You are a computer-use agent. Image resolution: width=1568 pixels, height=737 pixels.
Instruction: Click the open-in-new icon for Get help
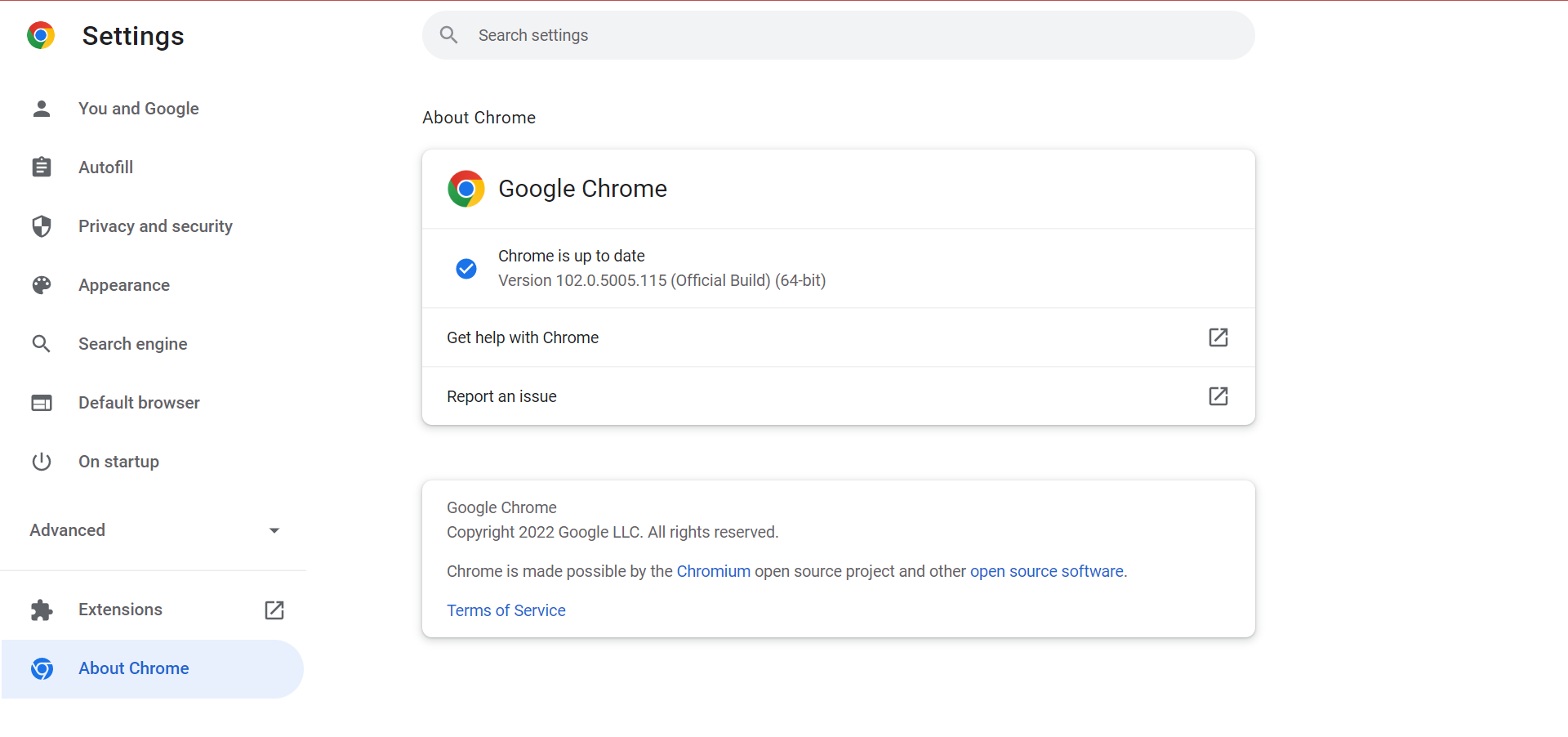[1218, 337]
